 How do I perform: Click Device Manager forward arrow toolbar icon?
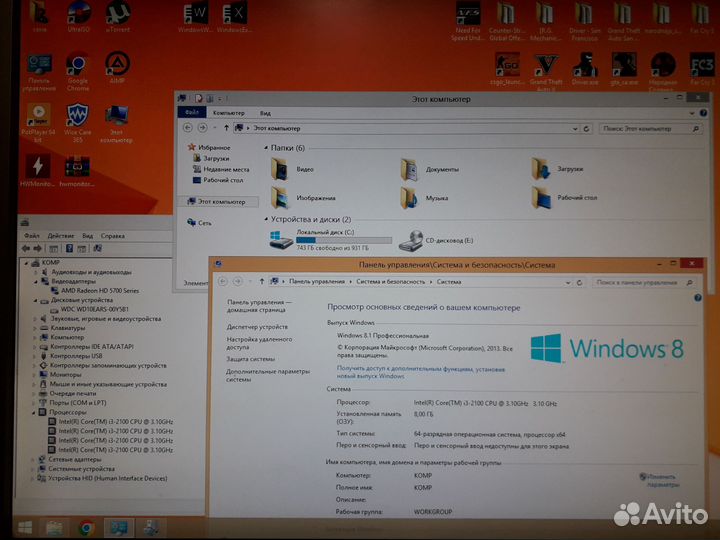[38, 248]
